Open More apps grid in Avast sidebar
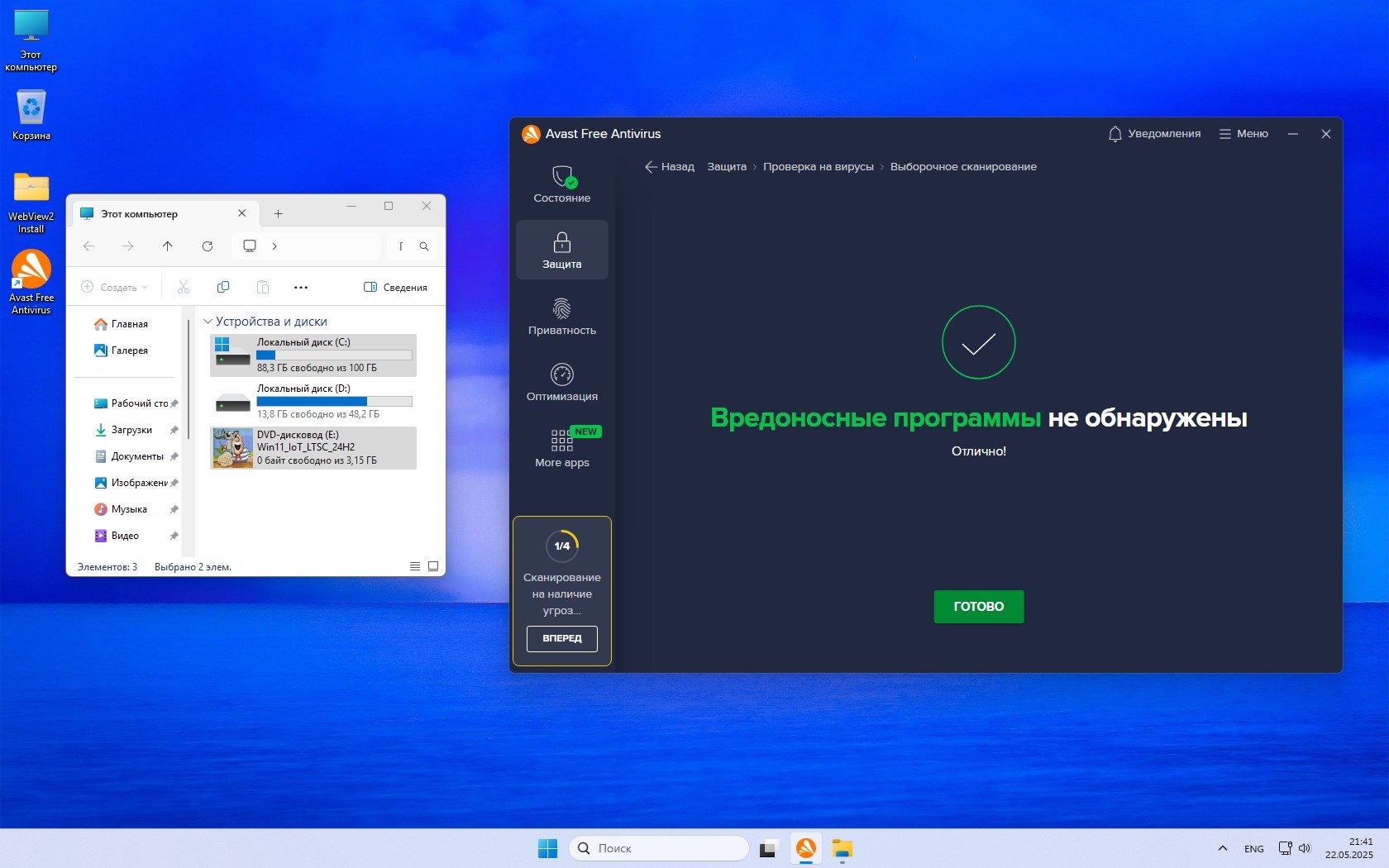Screen dimensions: 1389x868 click(562, 449)
